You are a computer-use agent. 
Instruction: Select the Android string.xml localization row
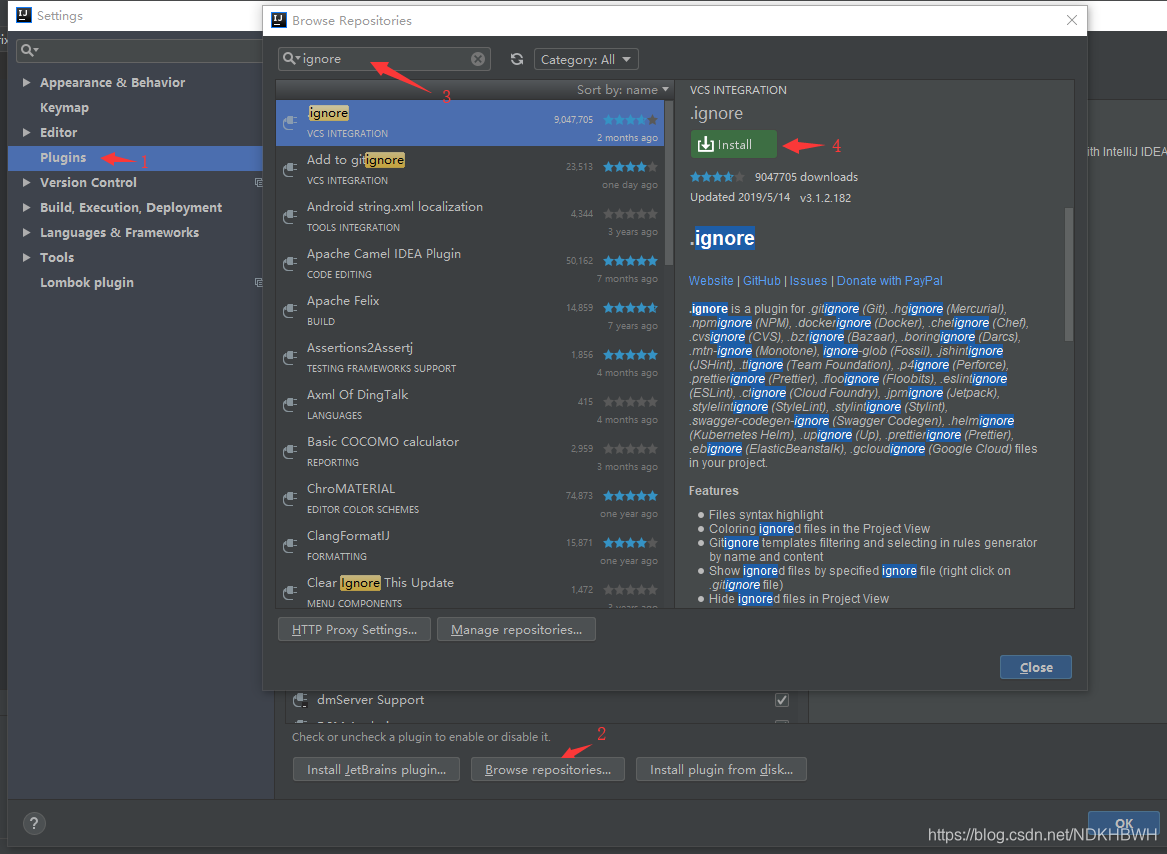[470, 217]
